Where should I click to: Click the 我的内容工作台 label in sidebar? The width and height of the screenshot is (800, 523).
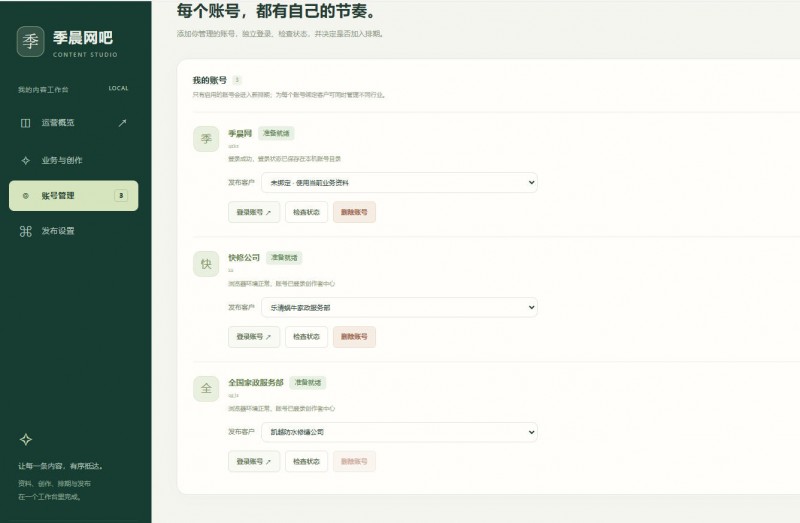click(x=43, y=90)
